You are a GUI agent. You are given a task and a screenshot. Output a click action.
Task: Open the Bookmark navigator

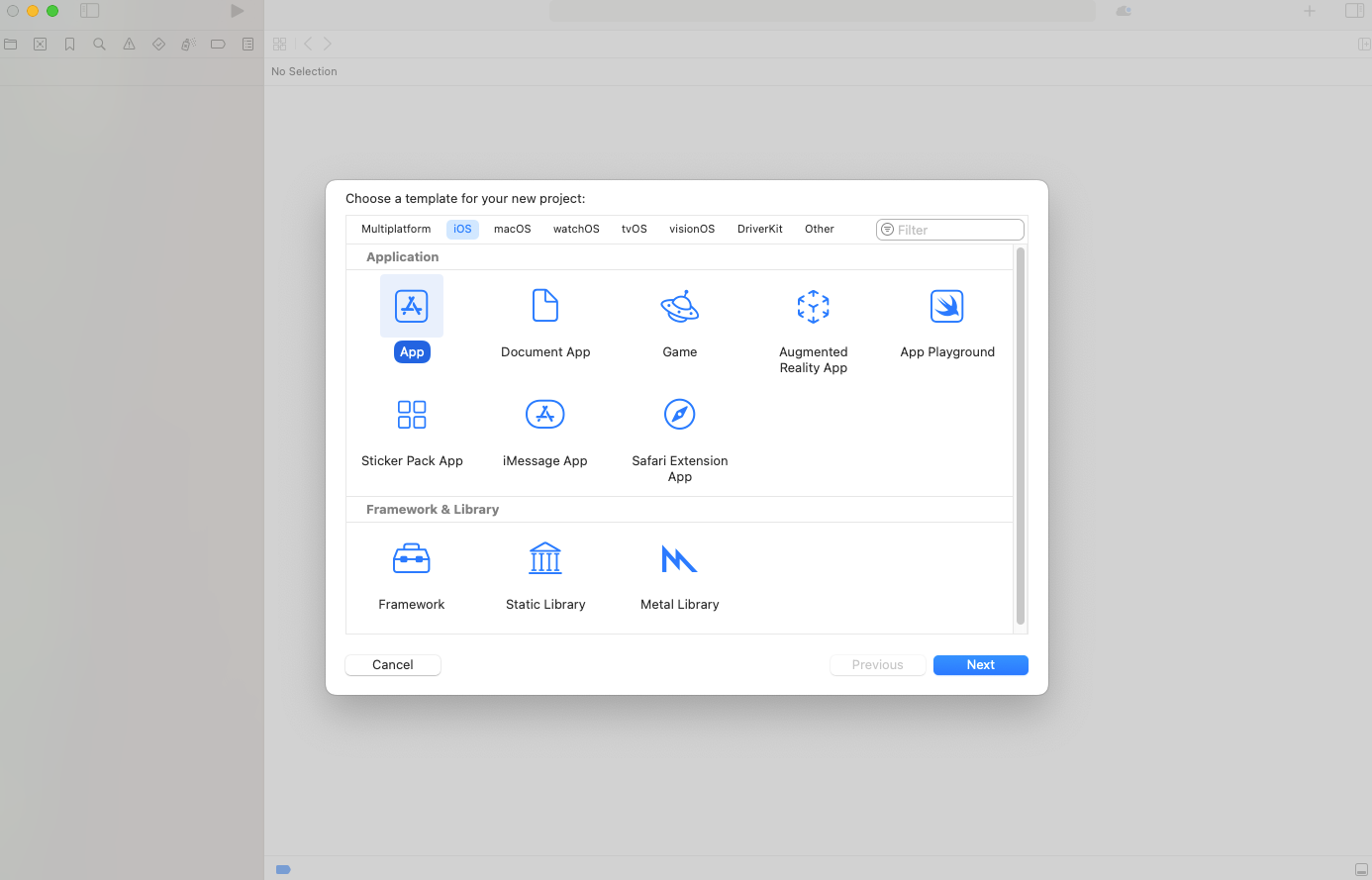tap(70, 45)
